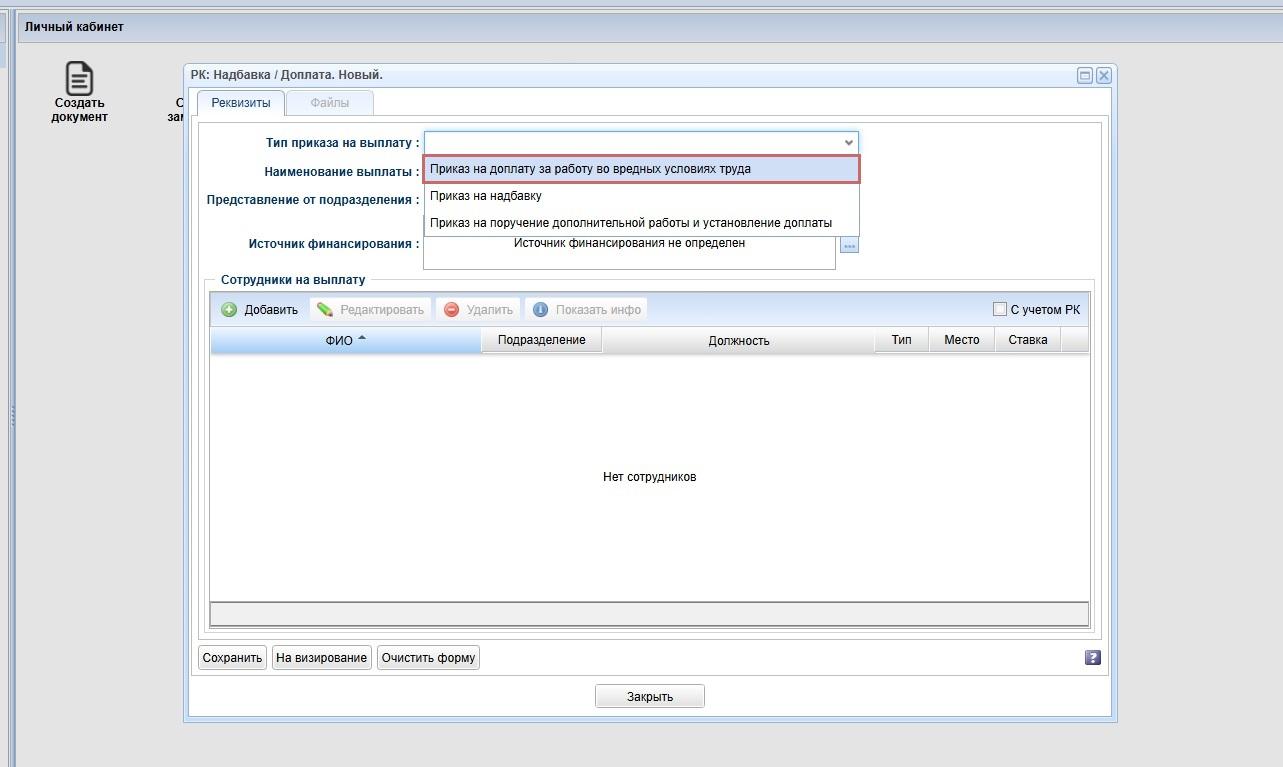Sort by the ФИО column header

click(x=346, y=341)
